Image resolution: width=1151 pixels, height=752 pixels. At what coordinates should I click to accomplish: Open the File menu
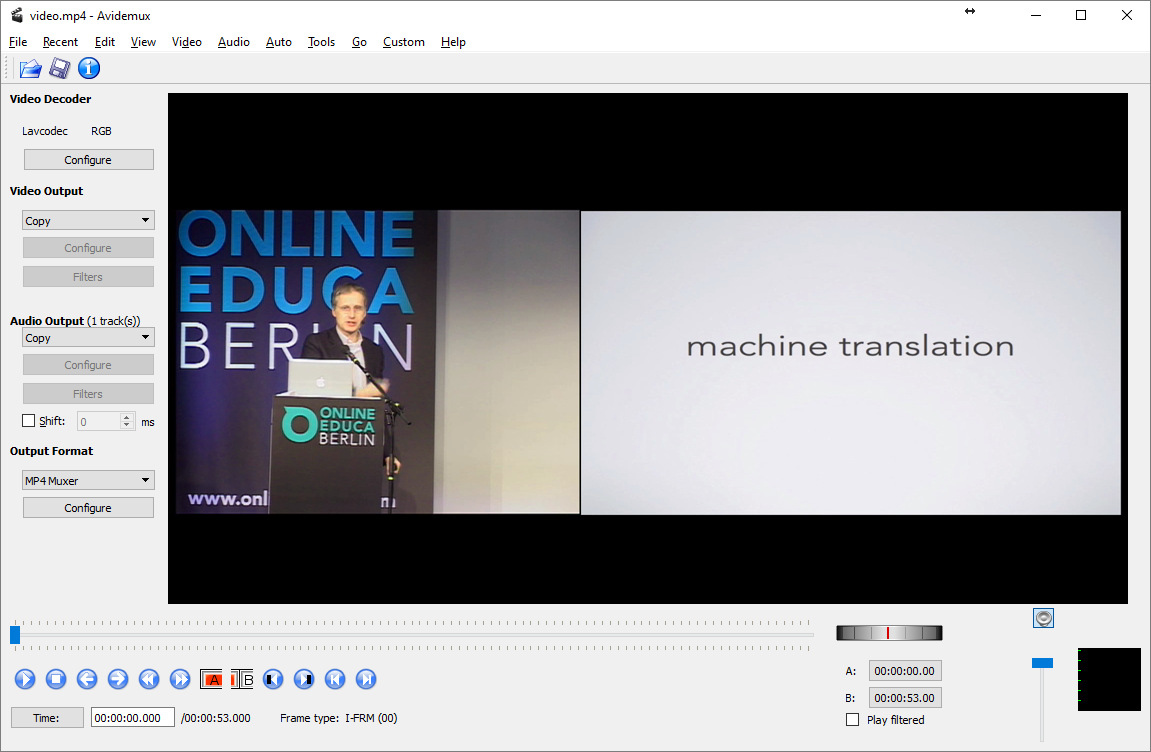click(18, 42)
